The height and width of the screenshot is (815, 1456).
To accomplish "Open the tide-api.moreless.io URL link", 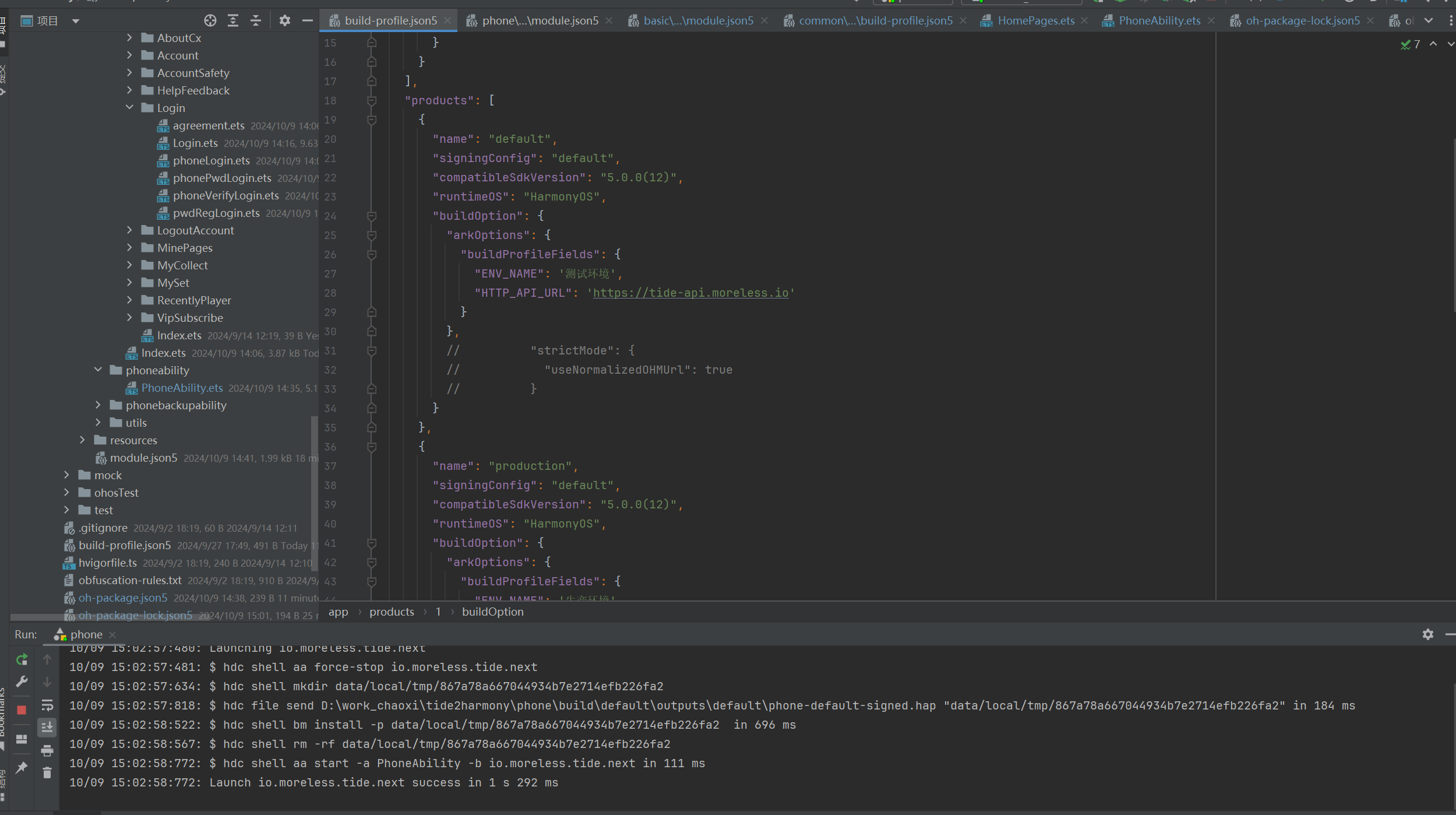I will [x=690, y=293].
